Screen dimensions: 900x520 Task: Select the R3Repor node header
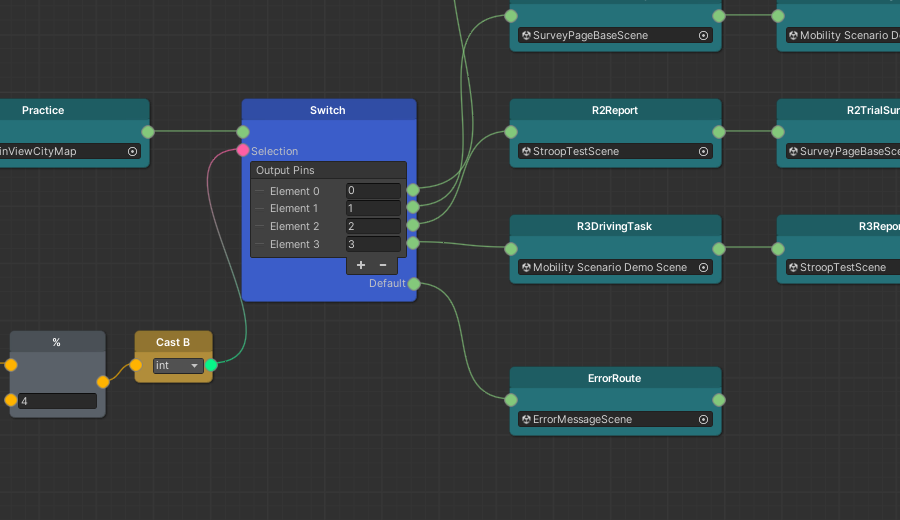(839, 226)
